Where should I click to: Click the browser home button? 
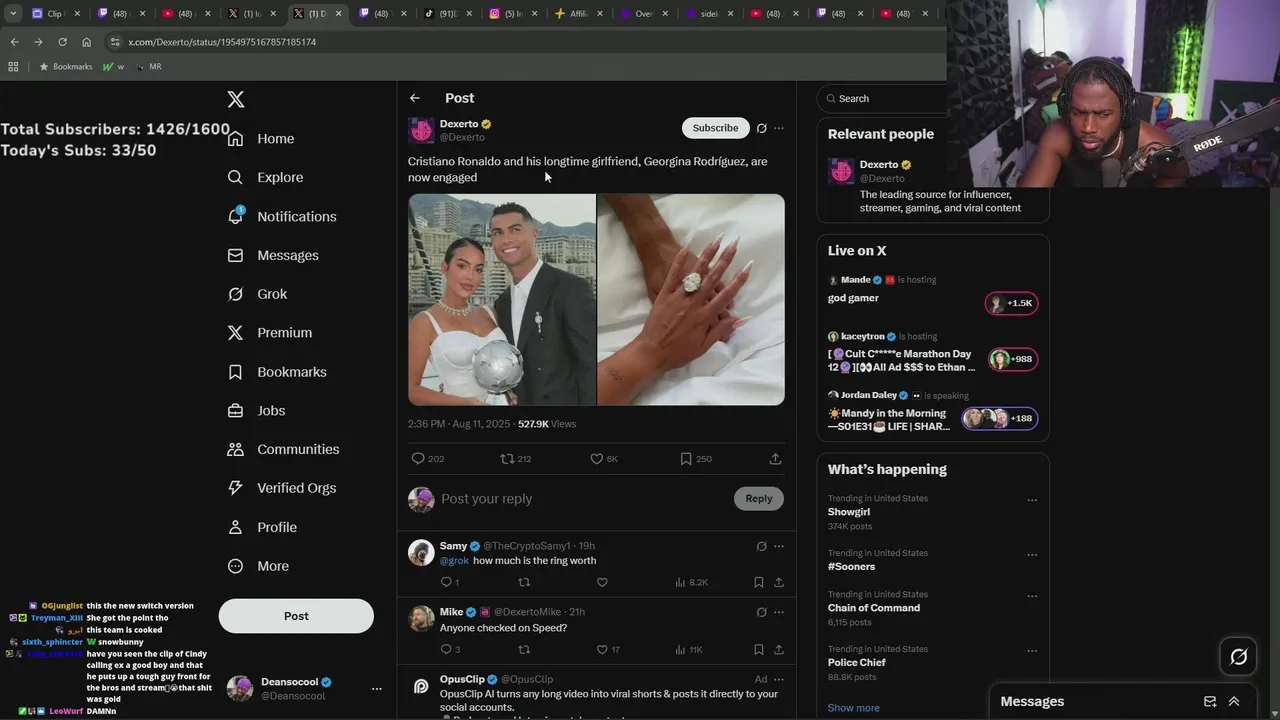(x=86, y=42)
